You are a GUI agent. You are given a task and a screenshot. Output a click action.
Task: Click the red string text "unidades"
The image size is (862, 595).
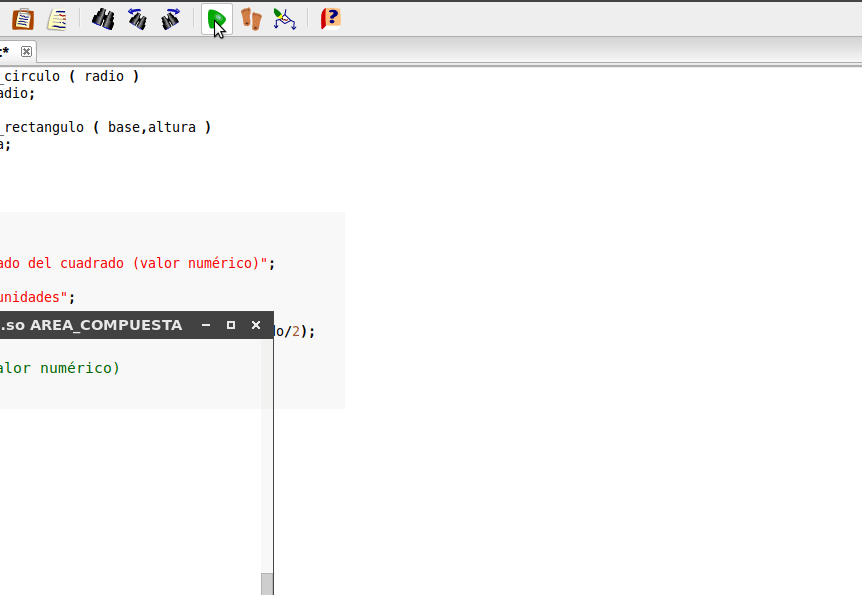click(x=30, y=298)
